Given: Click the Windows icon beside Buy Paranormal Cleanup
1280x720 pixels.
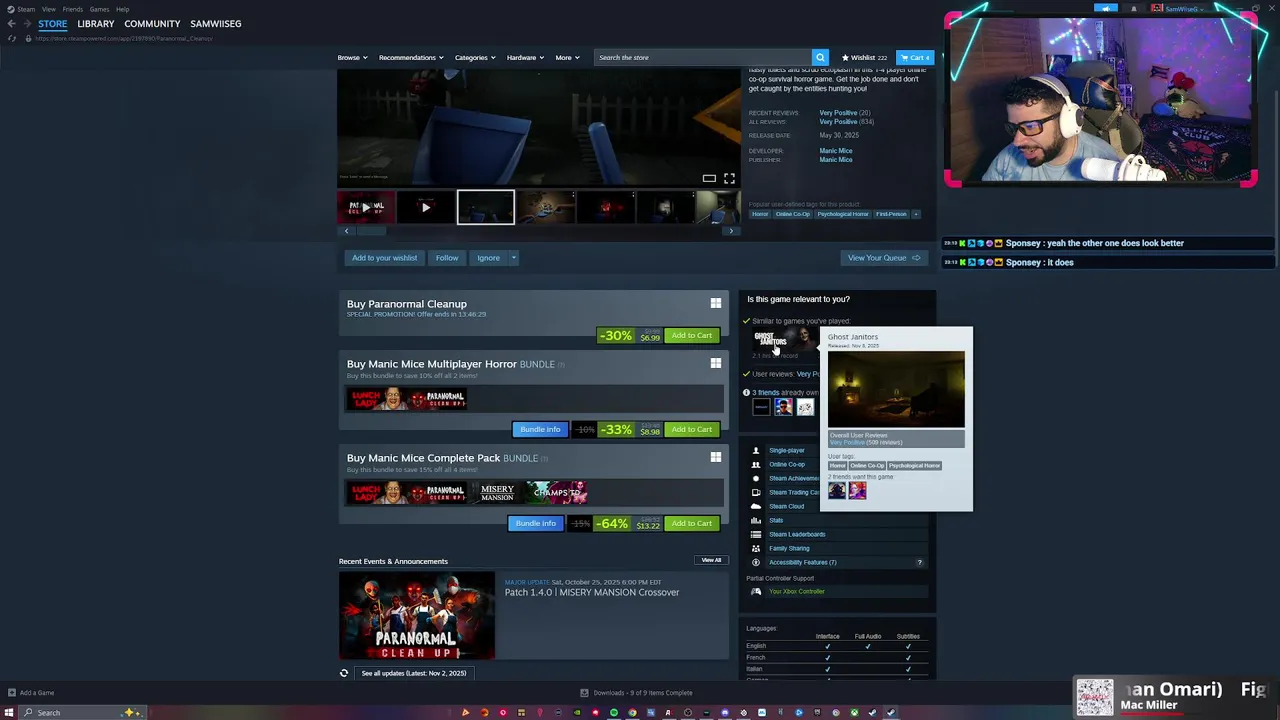Looking at the screenshot, I should (715, 303).
